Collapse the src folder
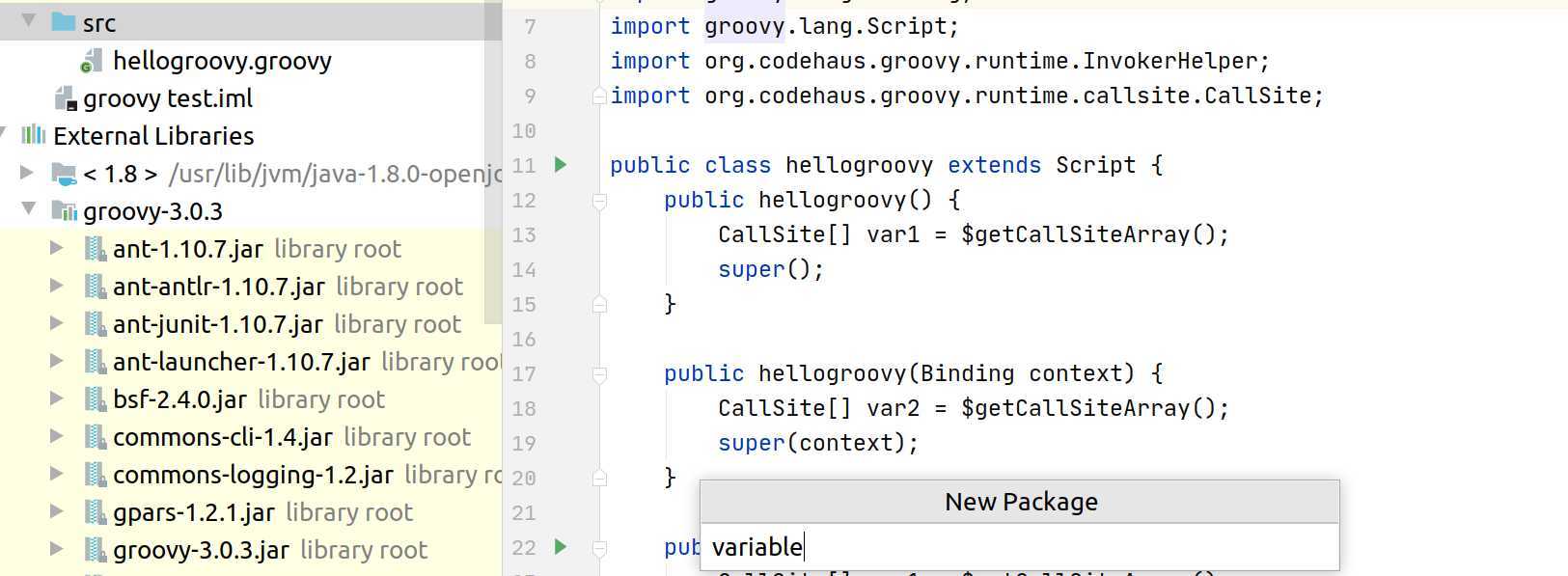The image size is (1568, 576). 29,20
